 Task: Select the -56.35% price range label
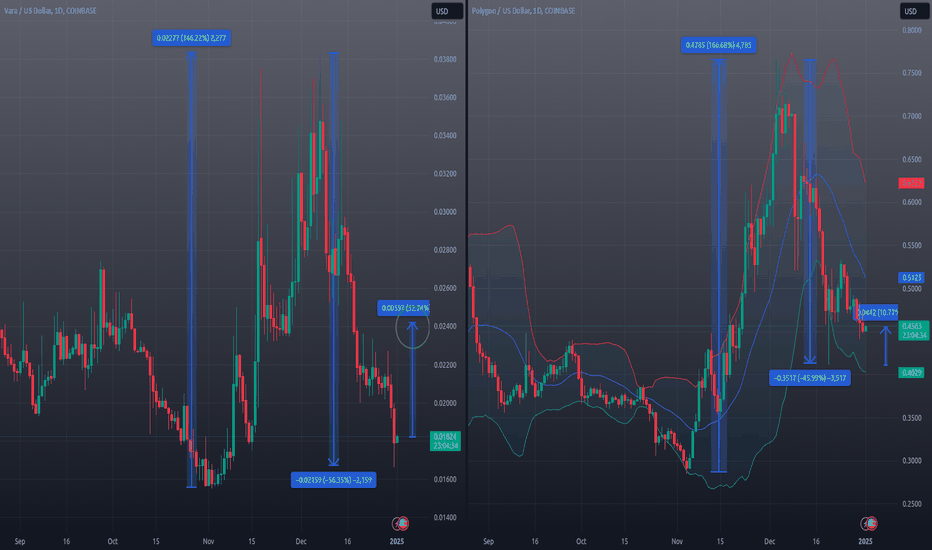coord(333,480)
